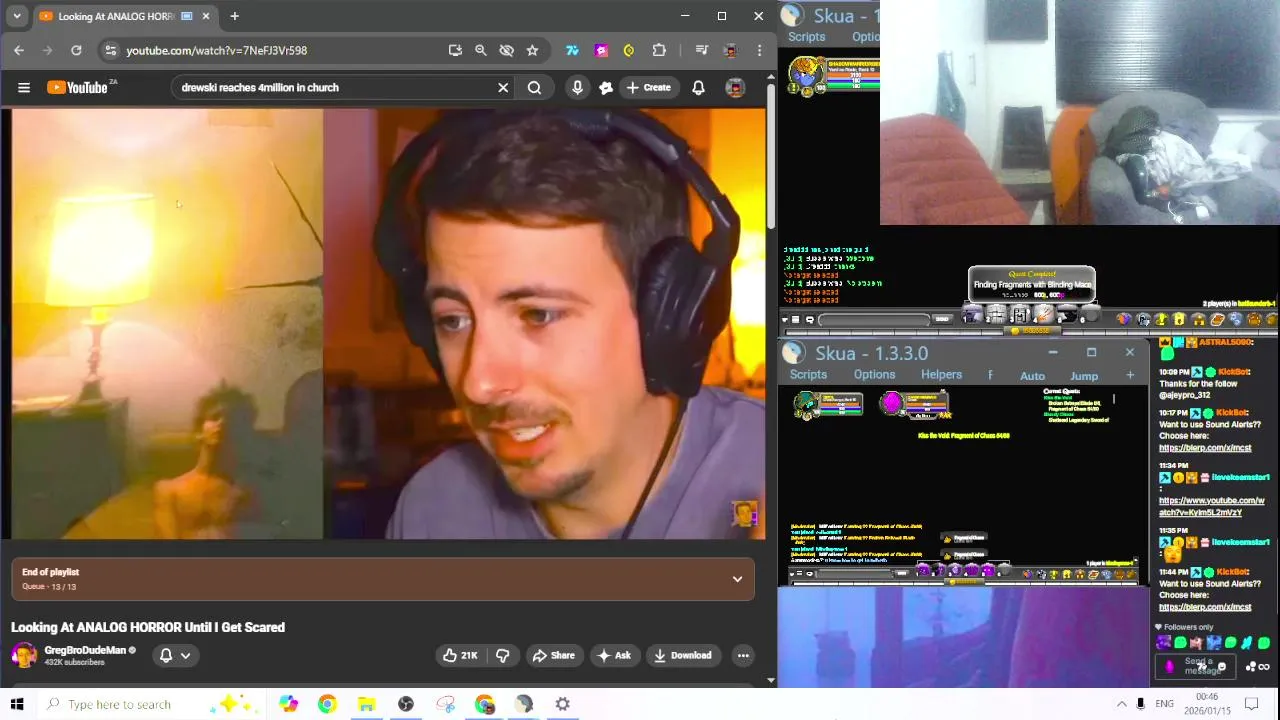Download the video
The height and width of the screenshot is (720, 1280).
(x=682, y=655)
